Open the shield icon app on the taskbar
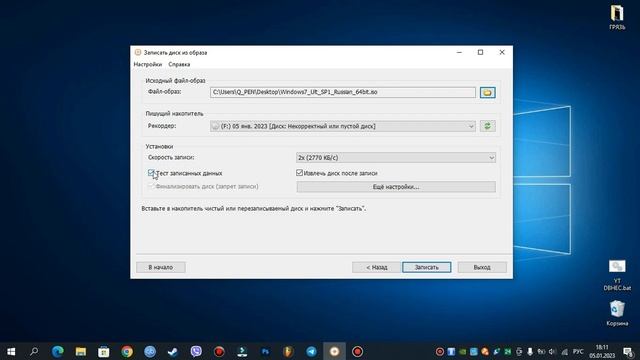The image size is (640, 360). [288, 351]
